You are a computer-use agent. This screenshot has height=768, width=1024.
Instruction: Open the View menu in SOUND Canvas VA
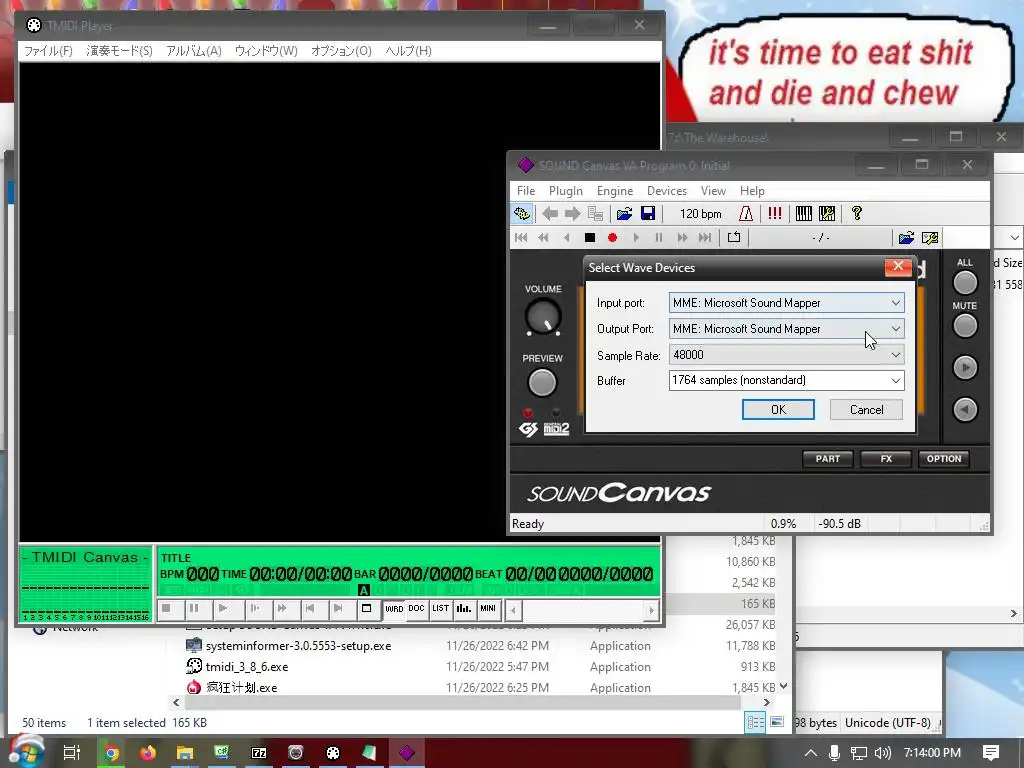713,191
